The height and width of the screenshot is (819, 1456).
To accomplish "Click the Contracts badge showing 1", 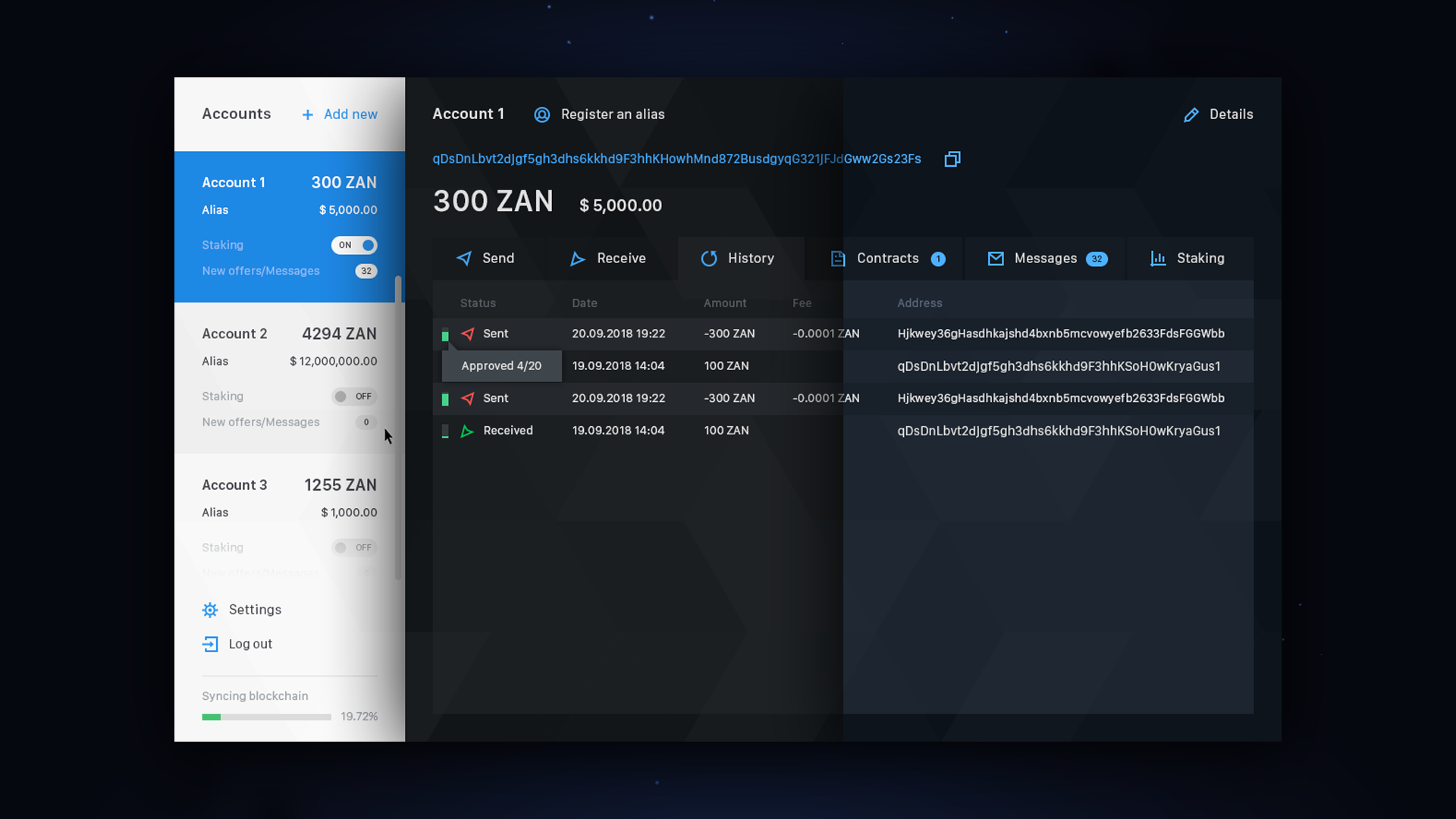I will point(938,259).
